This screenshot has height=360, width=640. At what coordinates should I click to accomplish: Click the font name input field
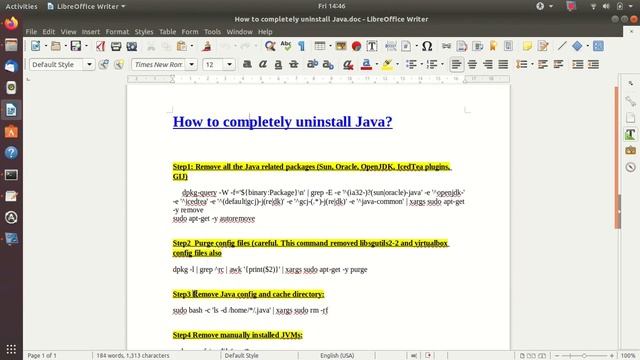[x=159, y=64]
